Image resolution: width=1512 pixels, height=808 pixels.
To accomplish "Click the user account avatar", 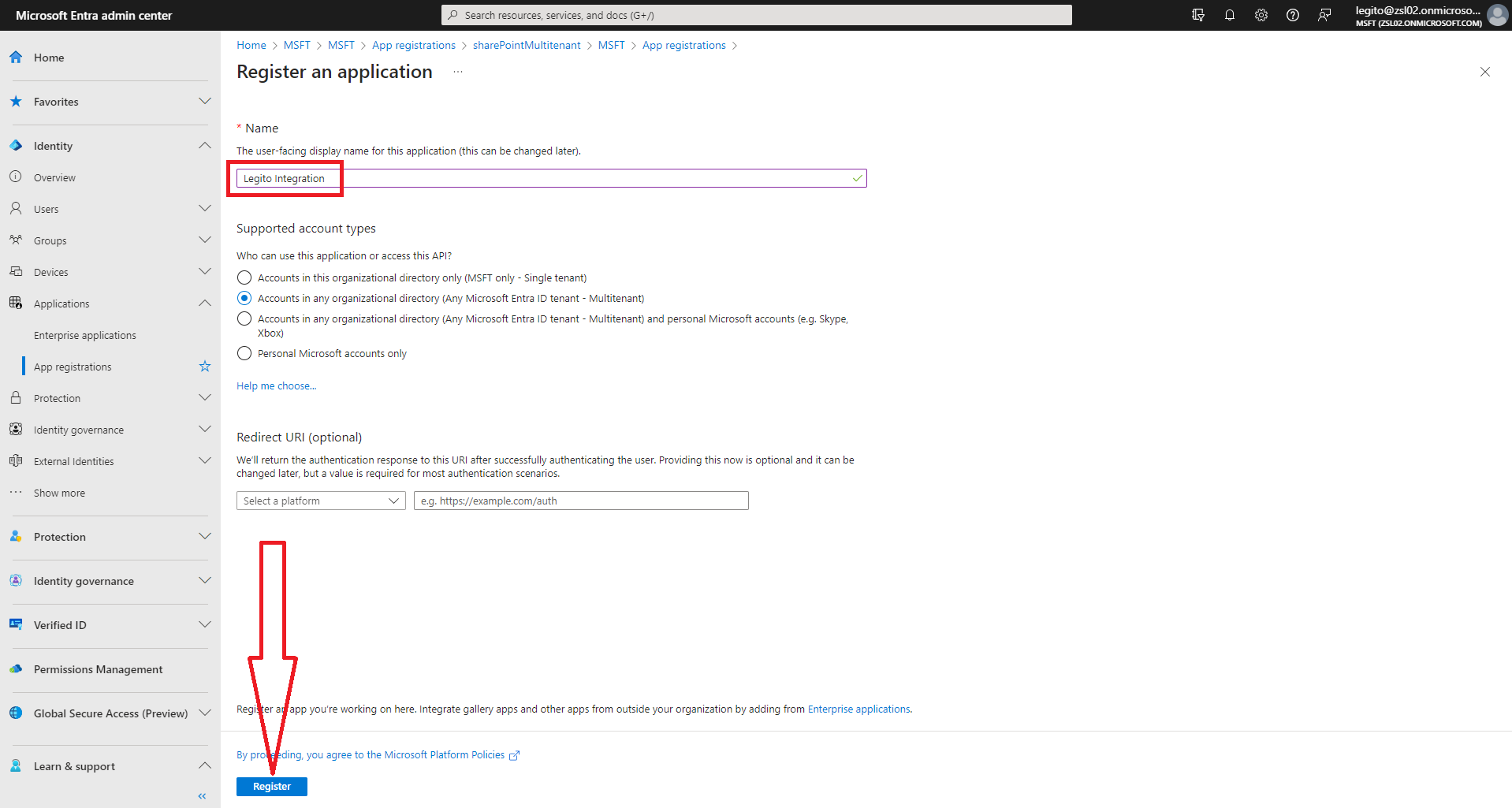I will point(1497,15).
